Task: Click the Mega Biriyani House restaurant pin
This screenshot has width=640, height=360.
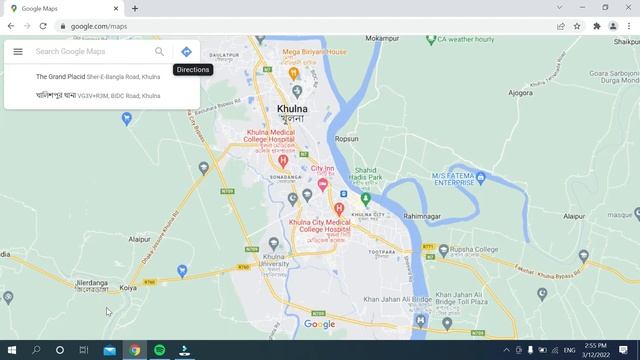Action: (x=293, y=74)
